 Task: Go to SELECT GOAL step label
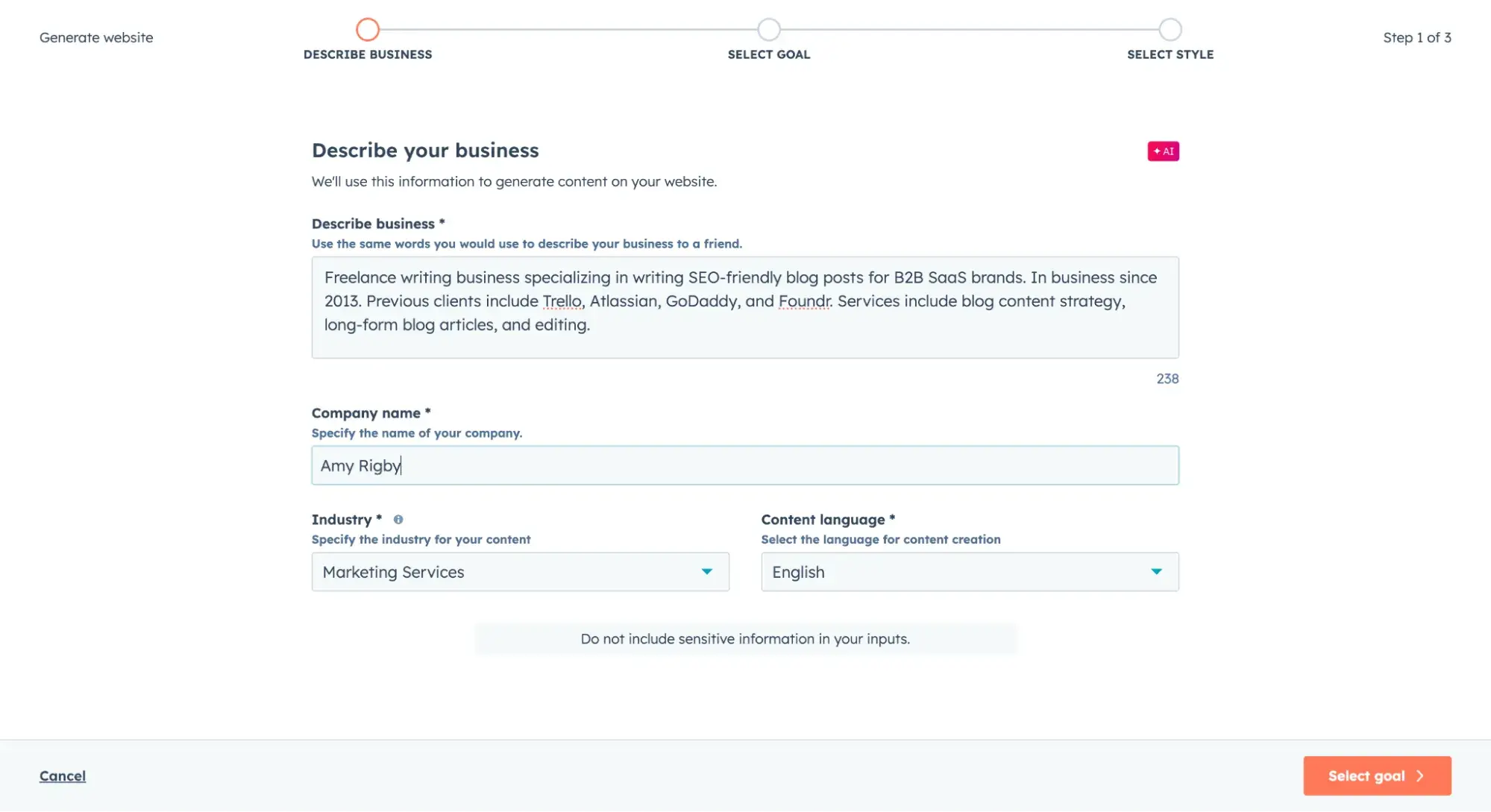pos(768,54)
